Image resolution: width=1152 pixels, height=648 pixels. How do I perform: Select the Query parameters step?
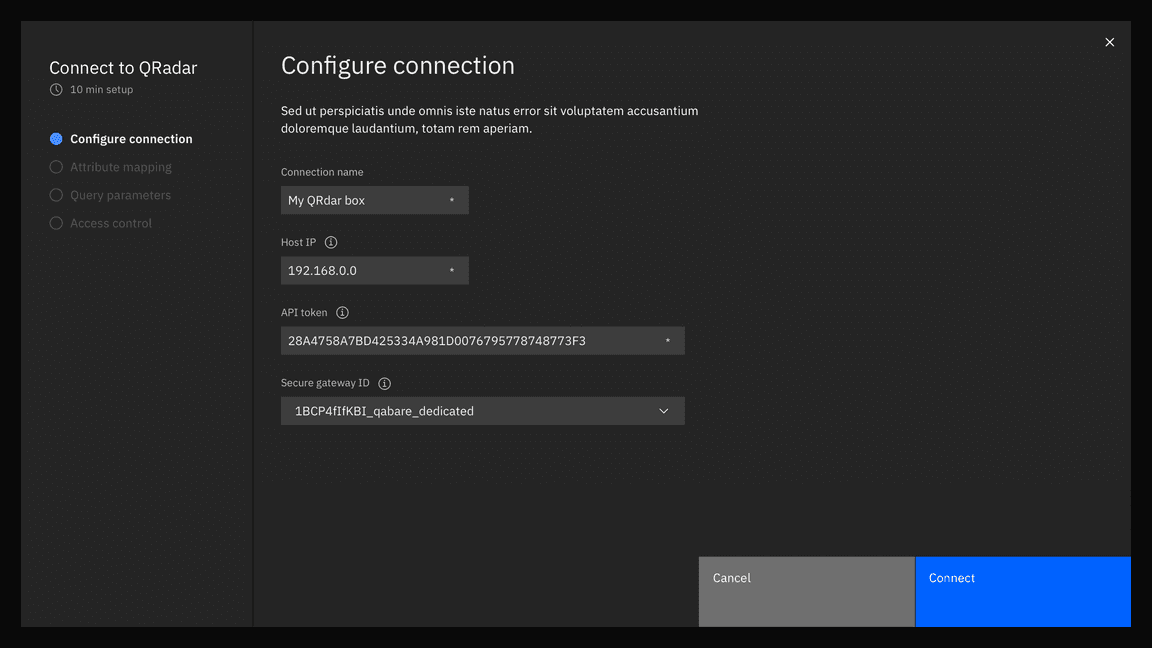120,194
